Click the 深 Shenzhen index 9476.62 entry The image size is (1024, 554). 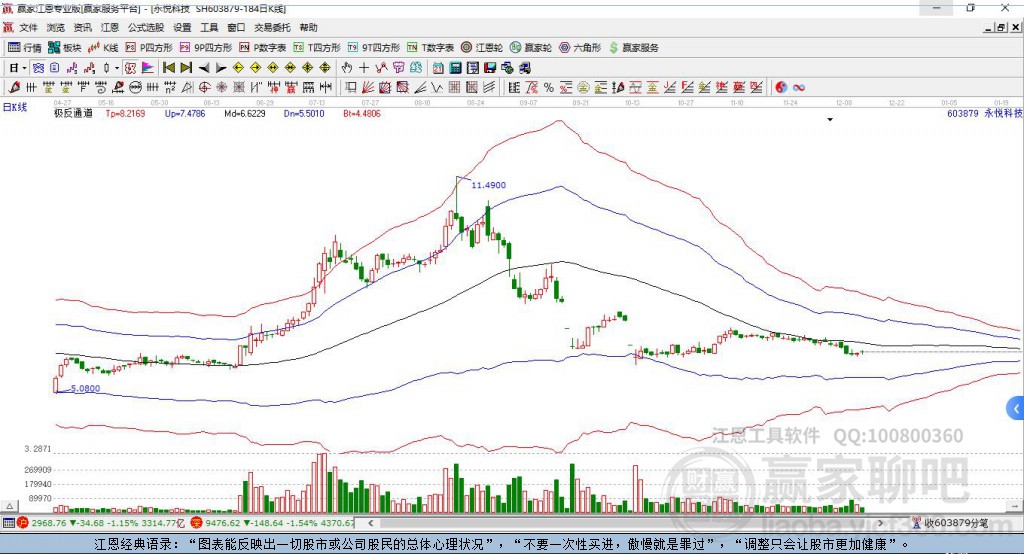pos(273,523)
